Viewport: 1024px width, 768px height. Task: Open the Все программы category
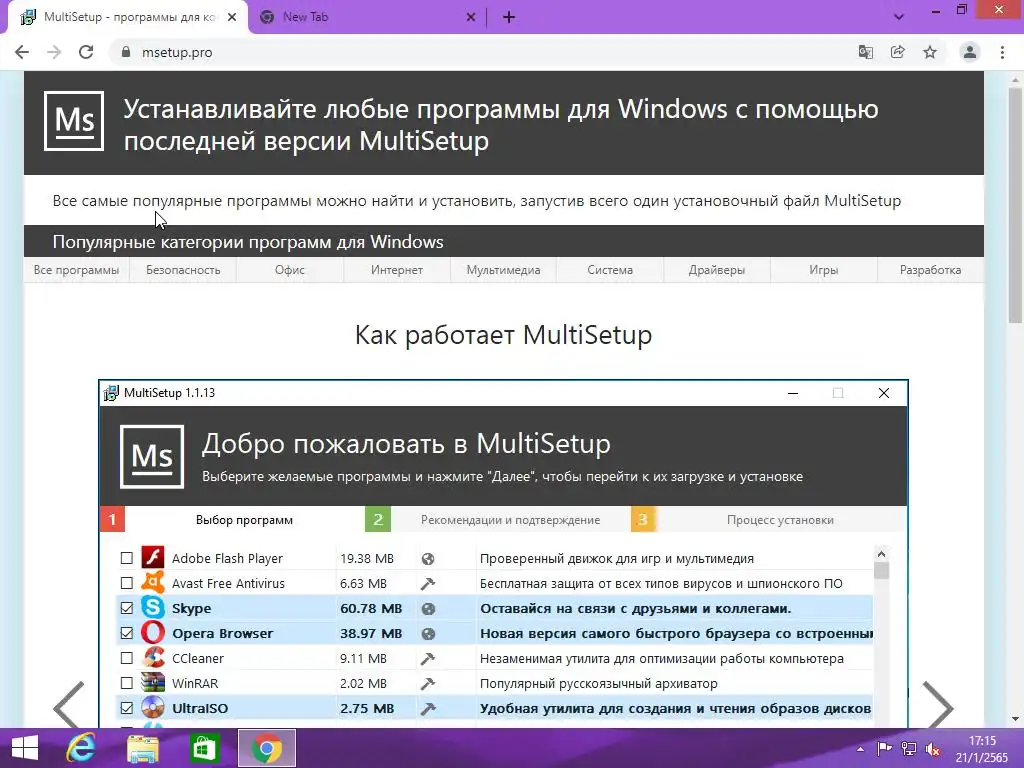(76, 270)
